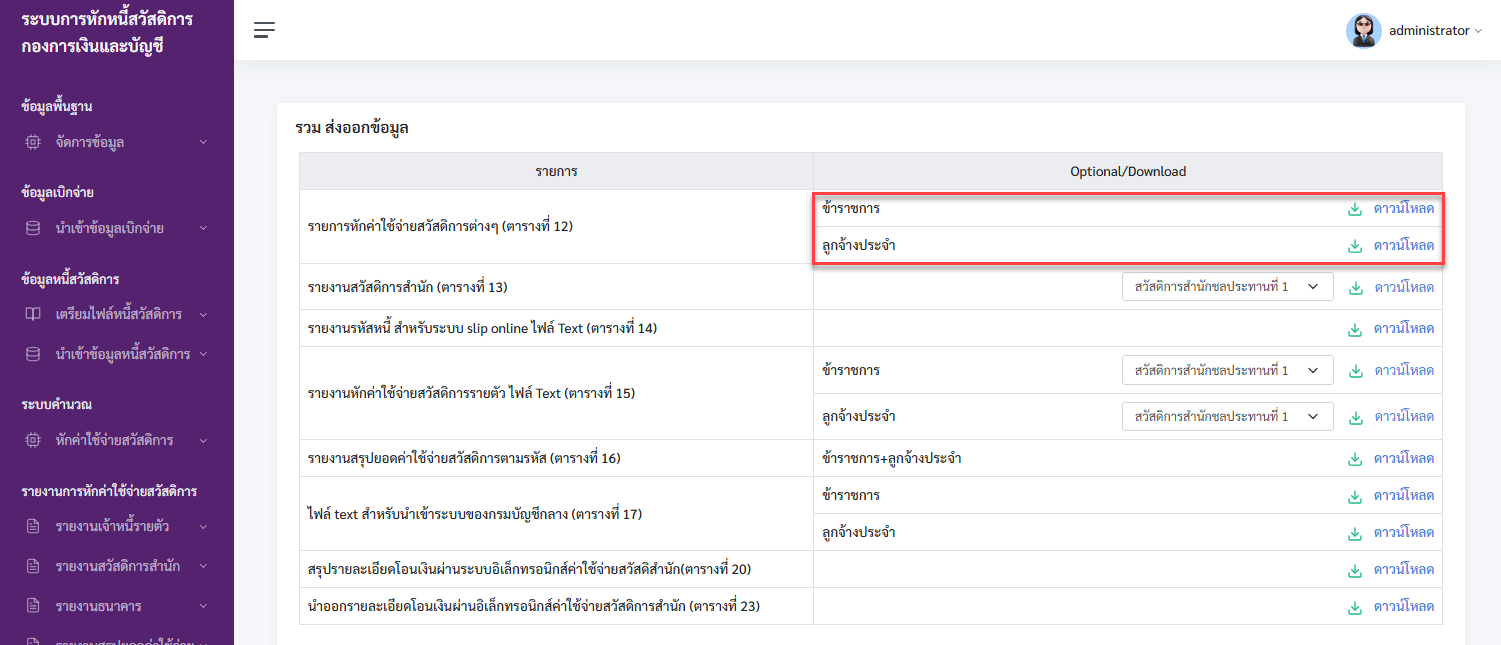Open the สวัสดิการสำนัก dropdown for ลูกจ้างประจำ in ตารางที่ 15

coord(1228,416)
